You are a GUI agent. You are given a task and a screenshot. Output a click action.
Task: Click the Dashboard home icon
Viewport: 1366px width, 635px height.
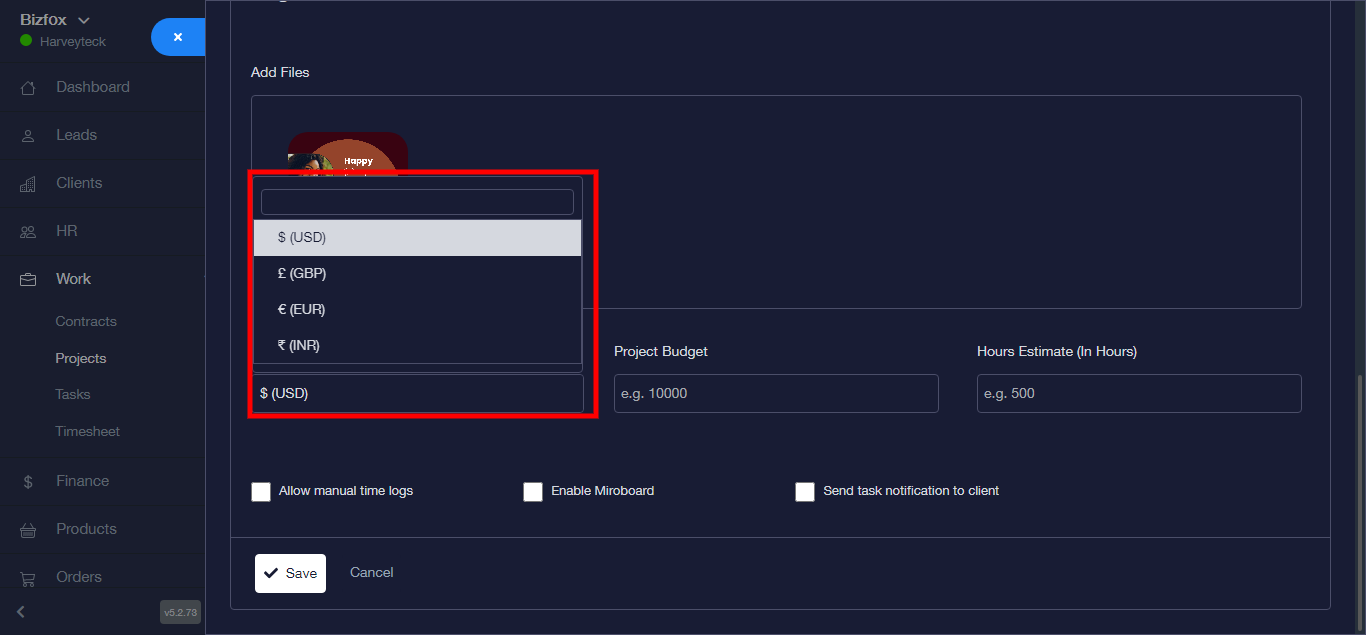(28, 88)
